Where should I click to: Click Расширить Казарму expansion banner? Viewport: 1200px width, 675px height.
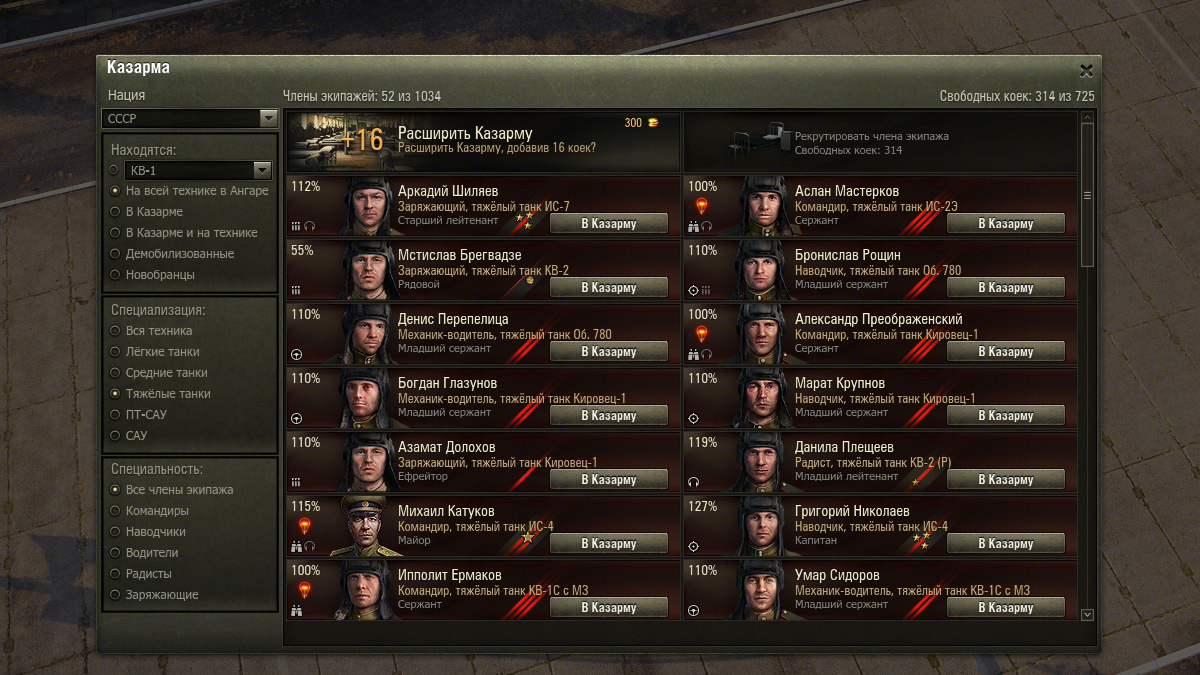(x=483, y=141)
